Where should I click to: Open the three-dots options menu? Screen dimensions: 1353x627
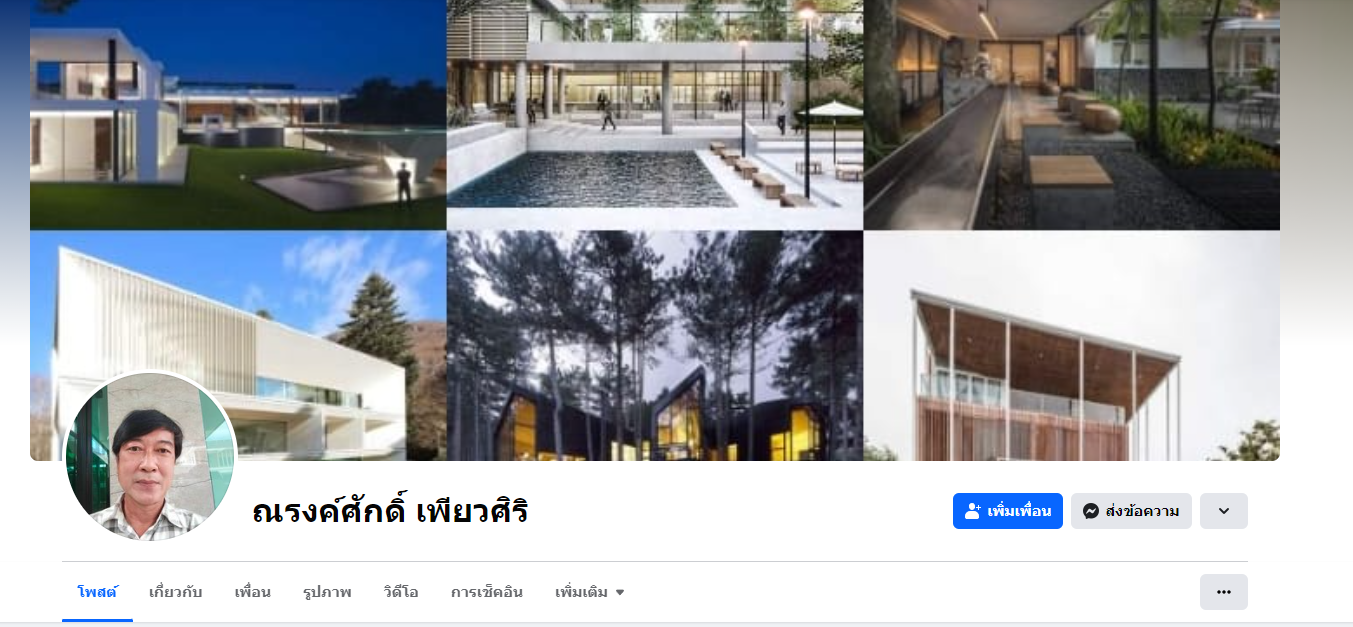1223,592
